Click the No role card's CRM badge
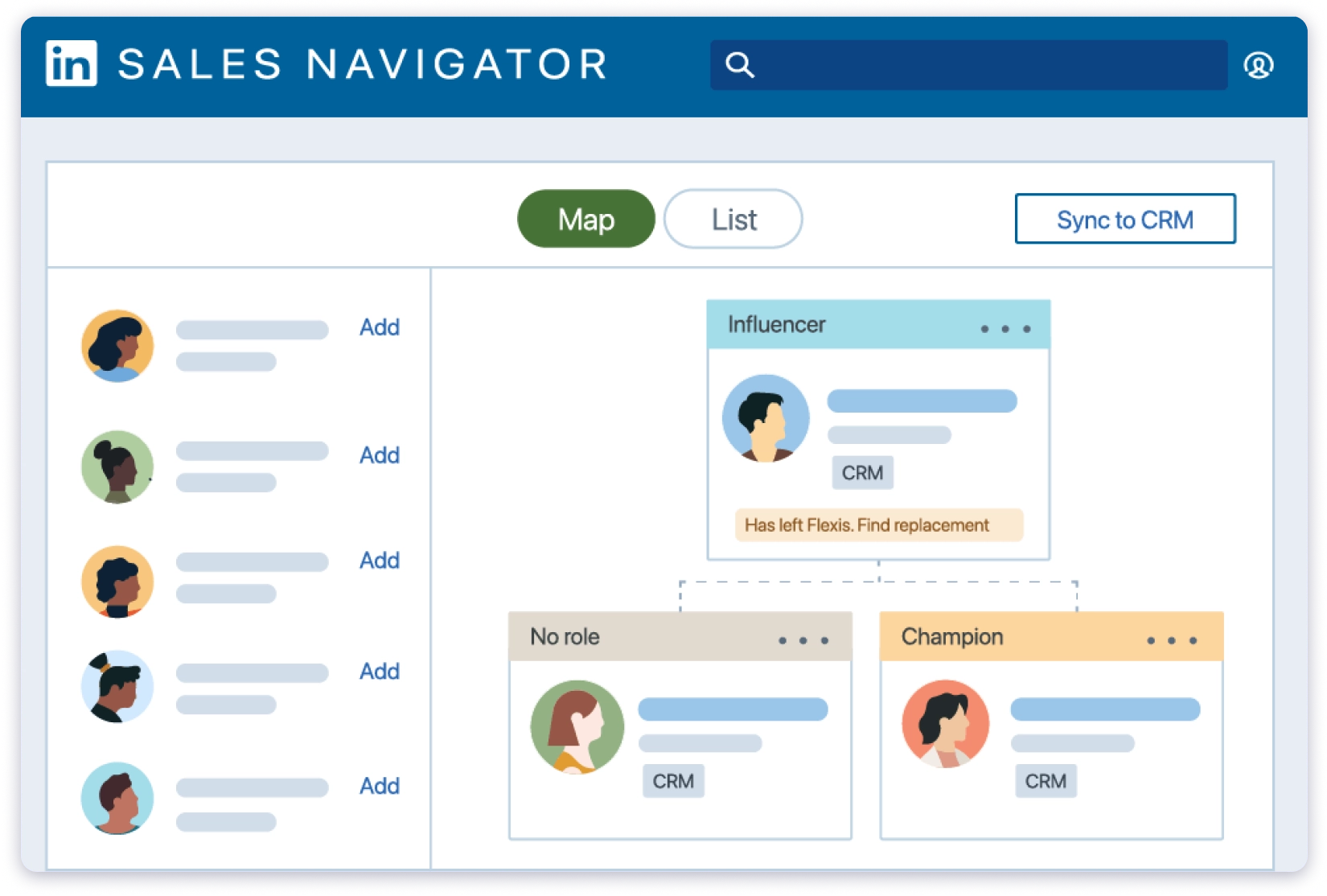1327x896 pixels. click(x=673, y=781)
